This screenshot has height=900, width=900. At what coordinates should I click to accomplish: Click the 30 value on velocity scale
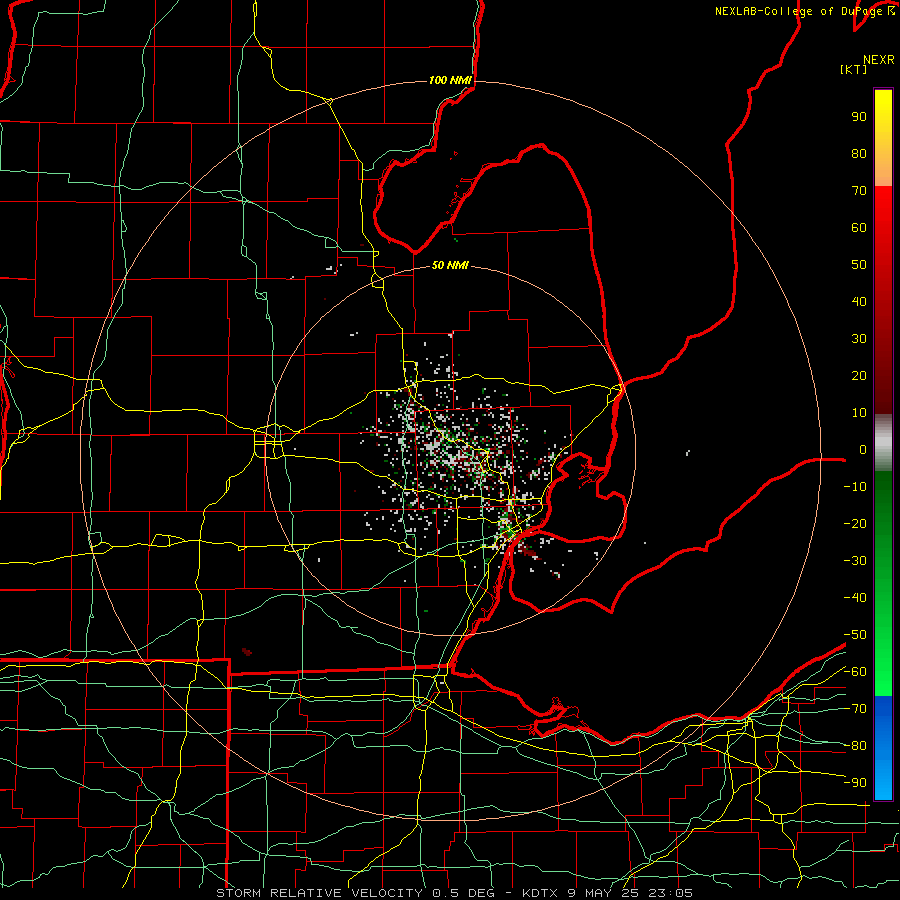tap(859, 339)
